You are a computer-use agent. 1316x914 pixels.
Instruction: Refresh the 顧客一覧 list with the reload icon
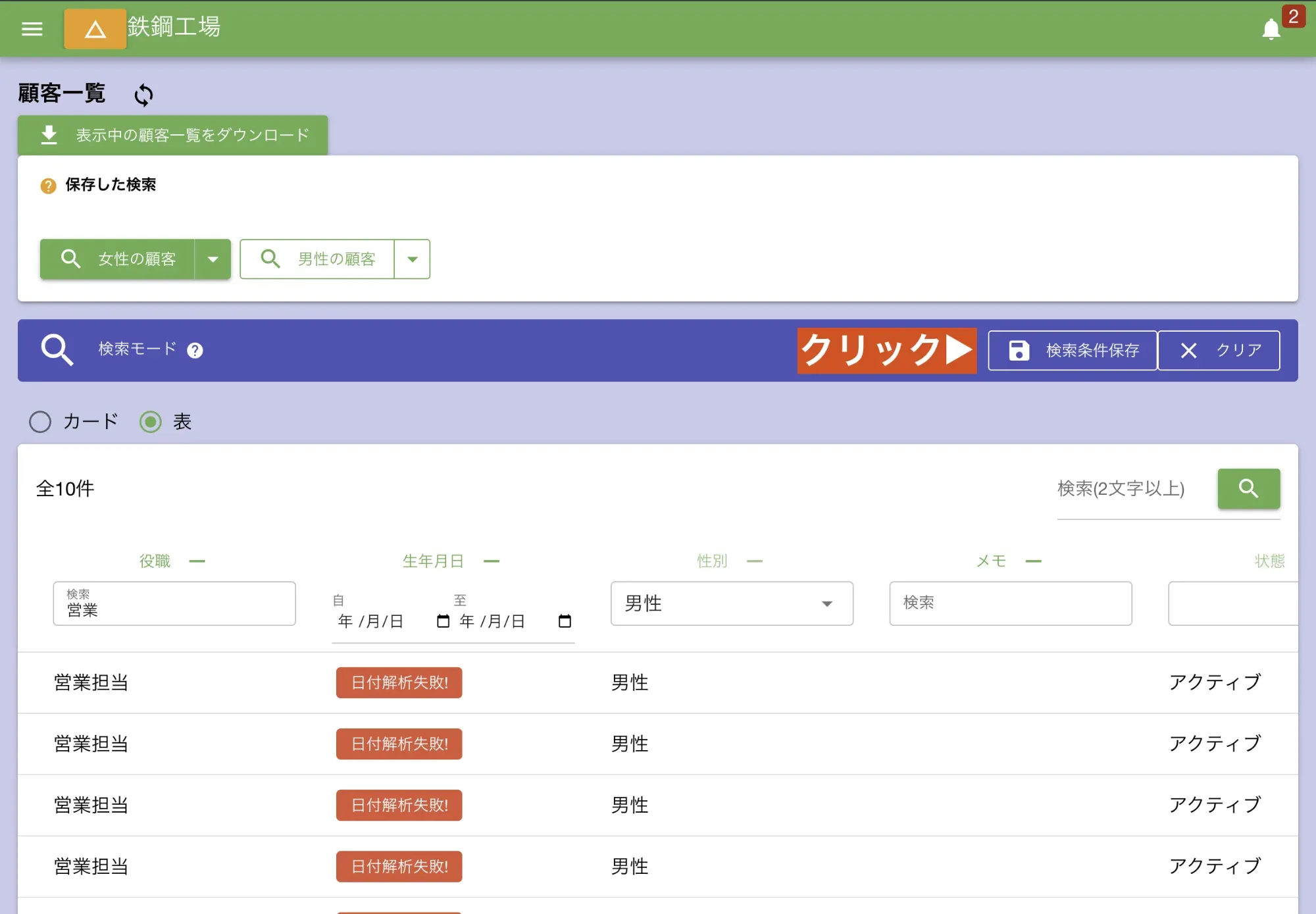[x=143, y=95]
